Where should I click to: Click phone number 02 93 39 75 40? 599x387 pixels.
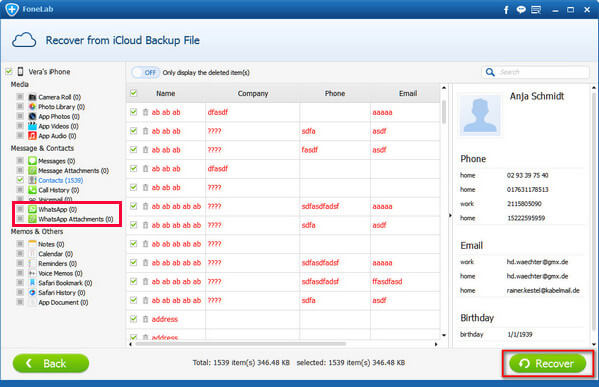pyautogui.click(x=527, y=175)
